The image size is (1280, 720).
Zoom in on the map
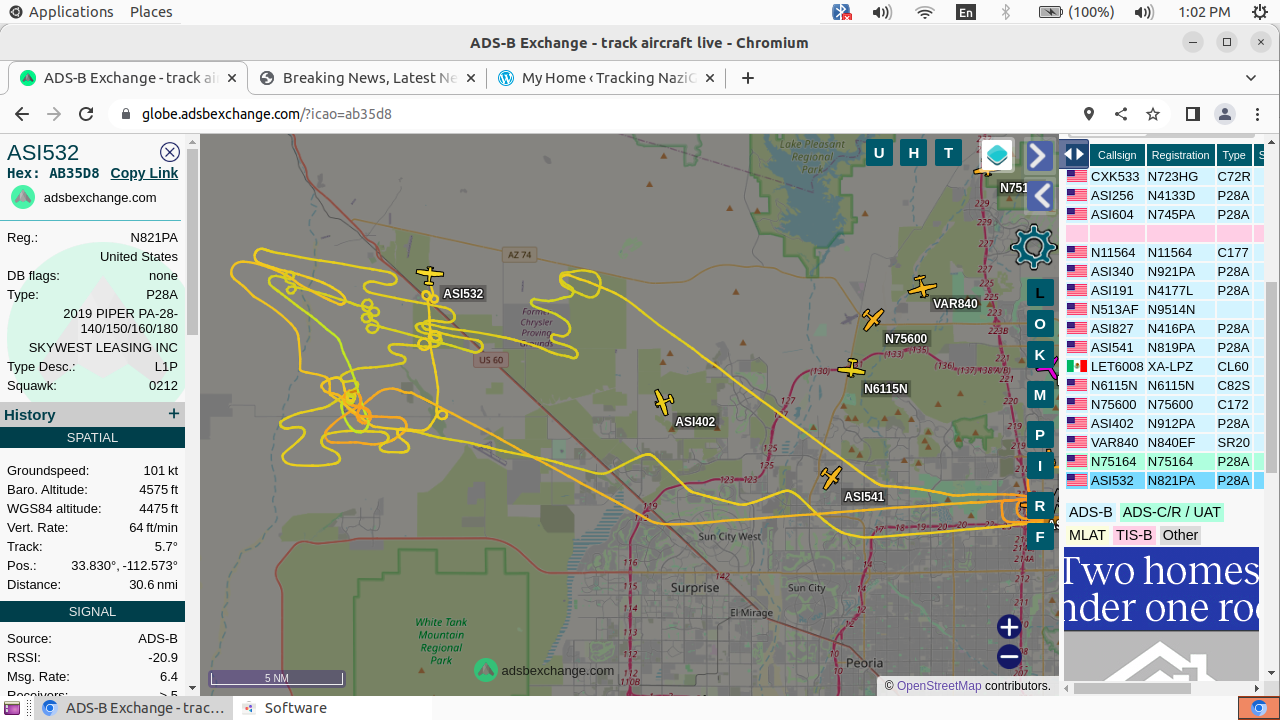pyautogui.click(x=1009, y=627)
